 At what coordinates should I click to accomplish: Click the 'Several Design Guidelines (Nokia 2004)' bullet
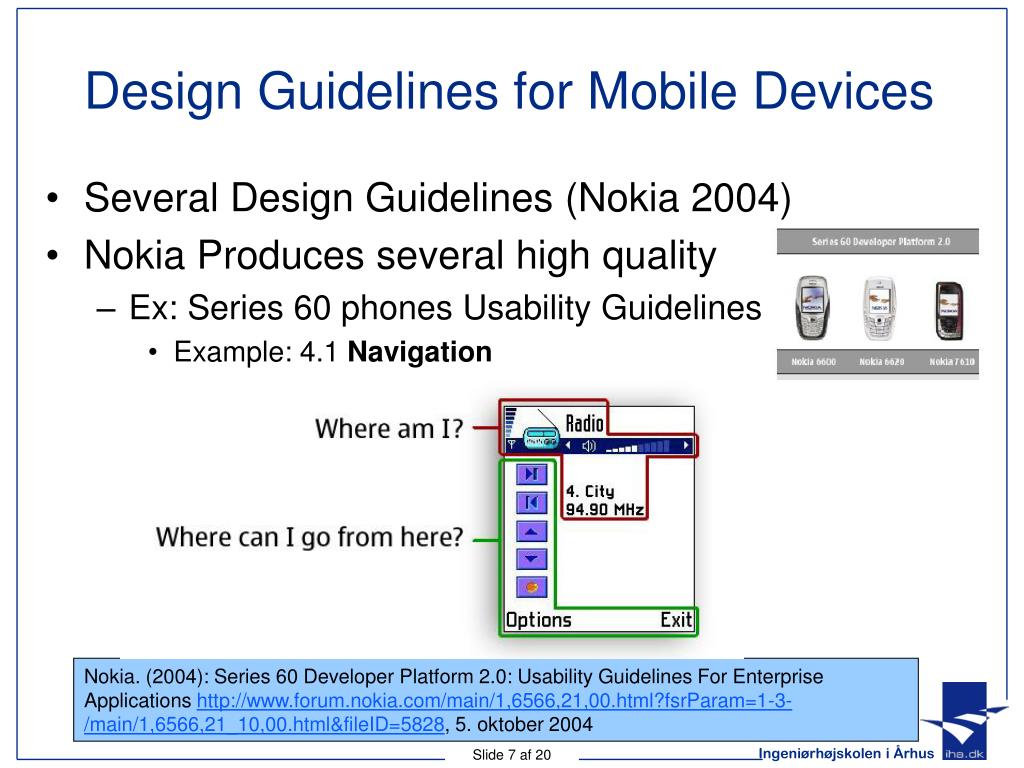pyautogui.click(x=438, y=198)
